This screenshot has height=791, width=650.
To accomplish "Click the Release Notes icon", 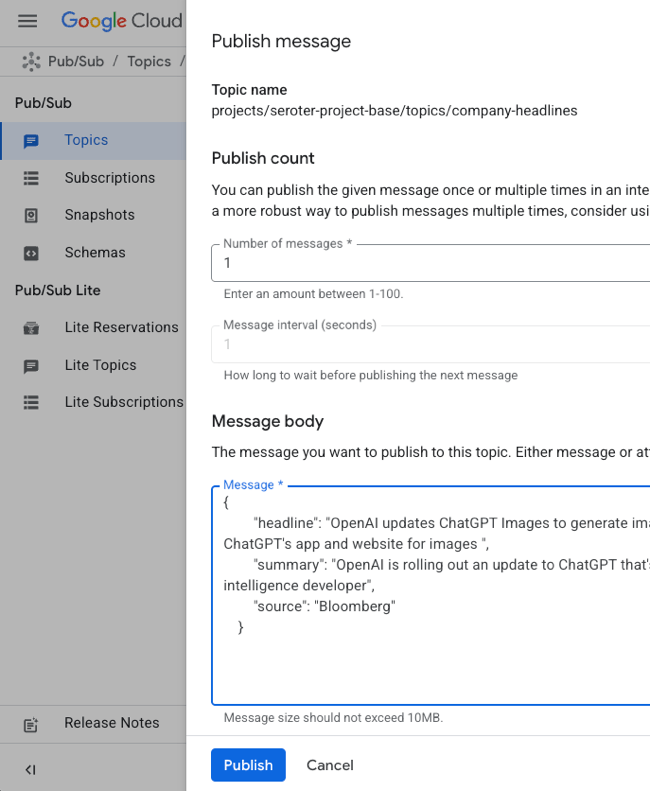I will point(31,724).
